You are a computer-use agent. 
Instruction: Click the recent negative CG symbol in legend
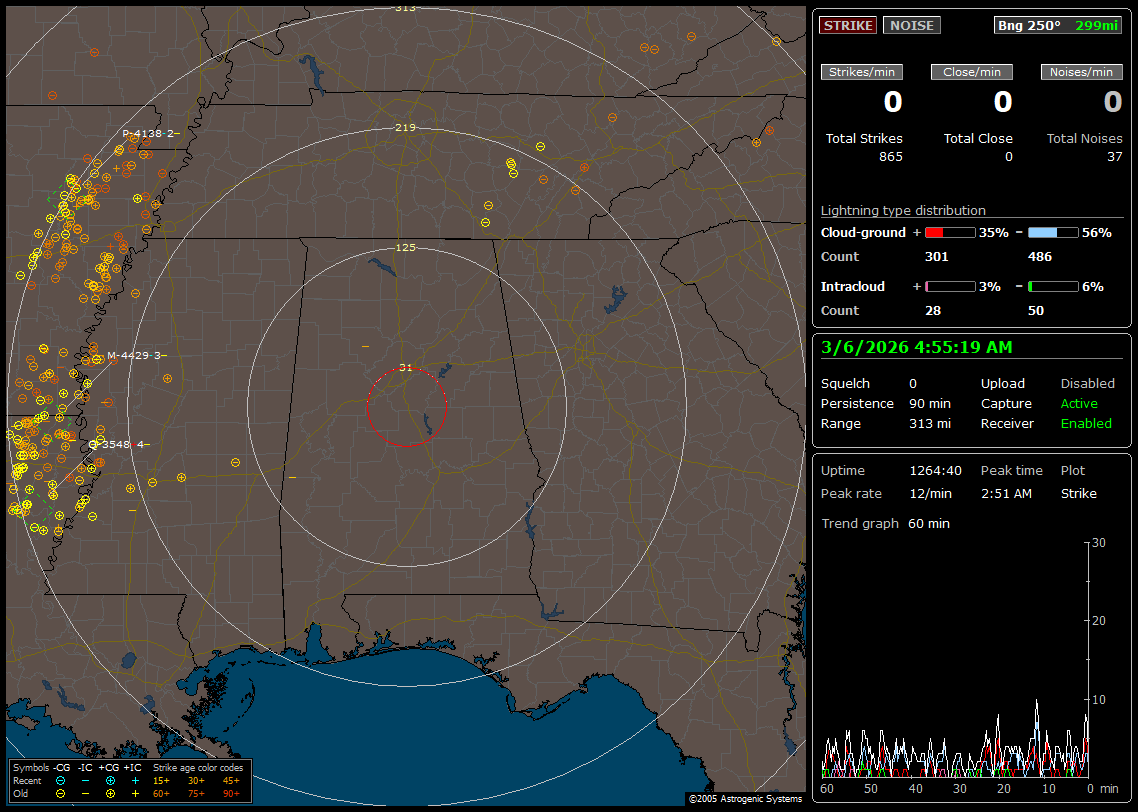coord(61,780)
